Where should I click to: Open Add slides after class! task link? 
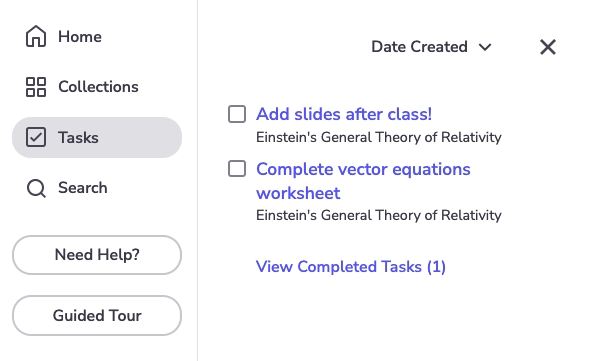(344, 114)
